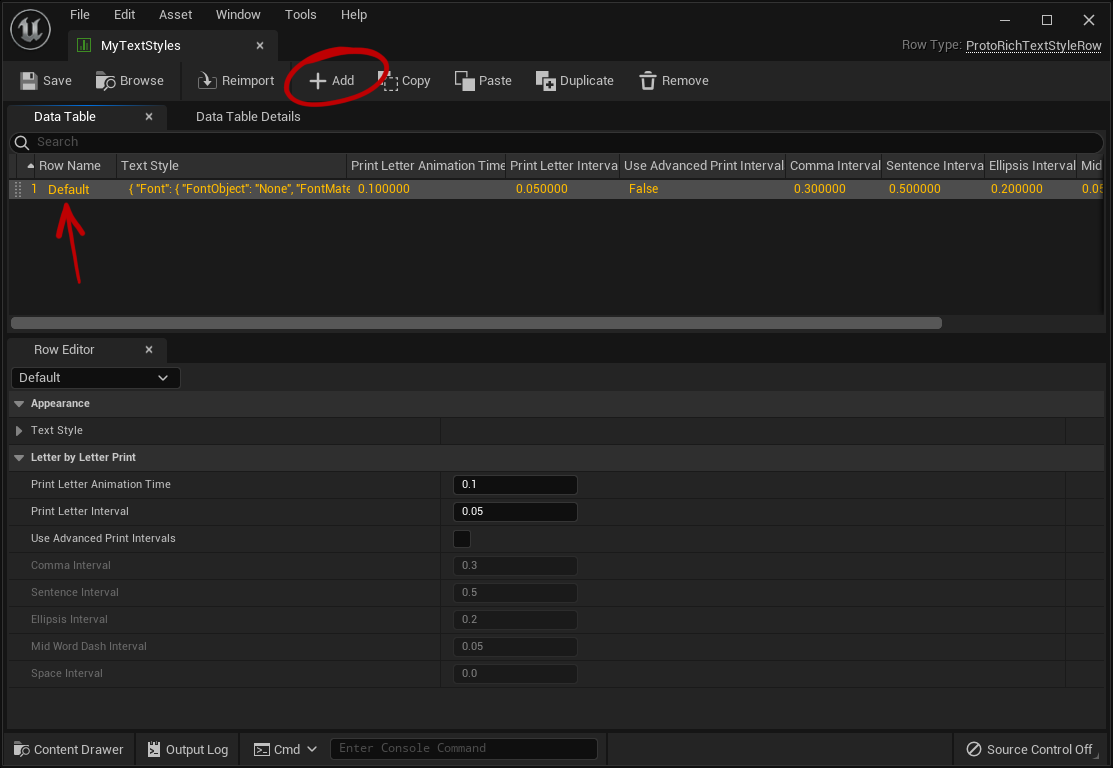
Task: Add a new row to table
Action: tap(331, 81)
